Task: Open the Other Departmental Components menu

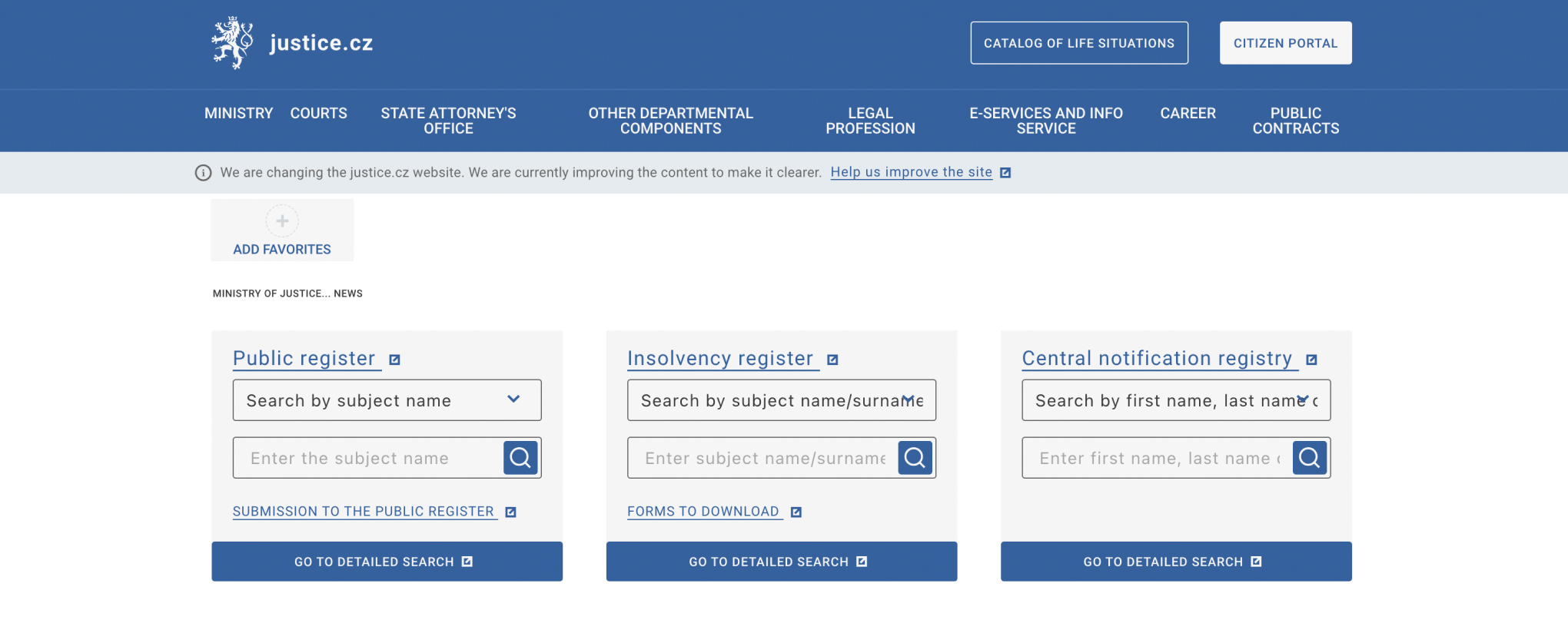Action: pyautogui.click(x=671, y=121)
